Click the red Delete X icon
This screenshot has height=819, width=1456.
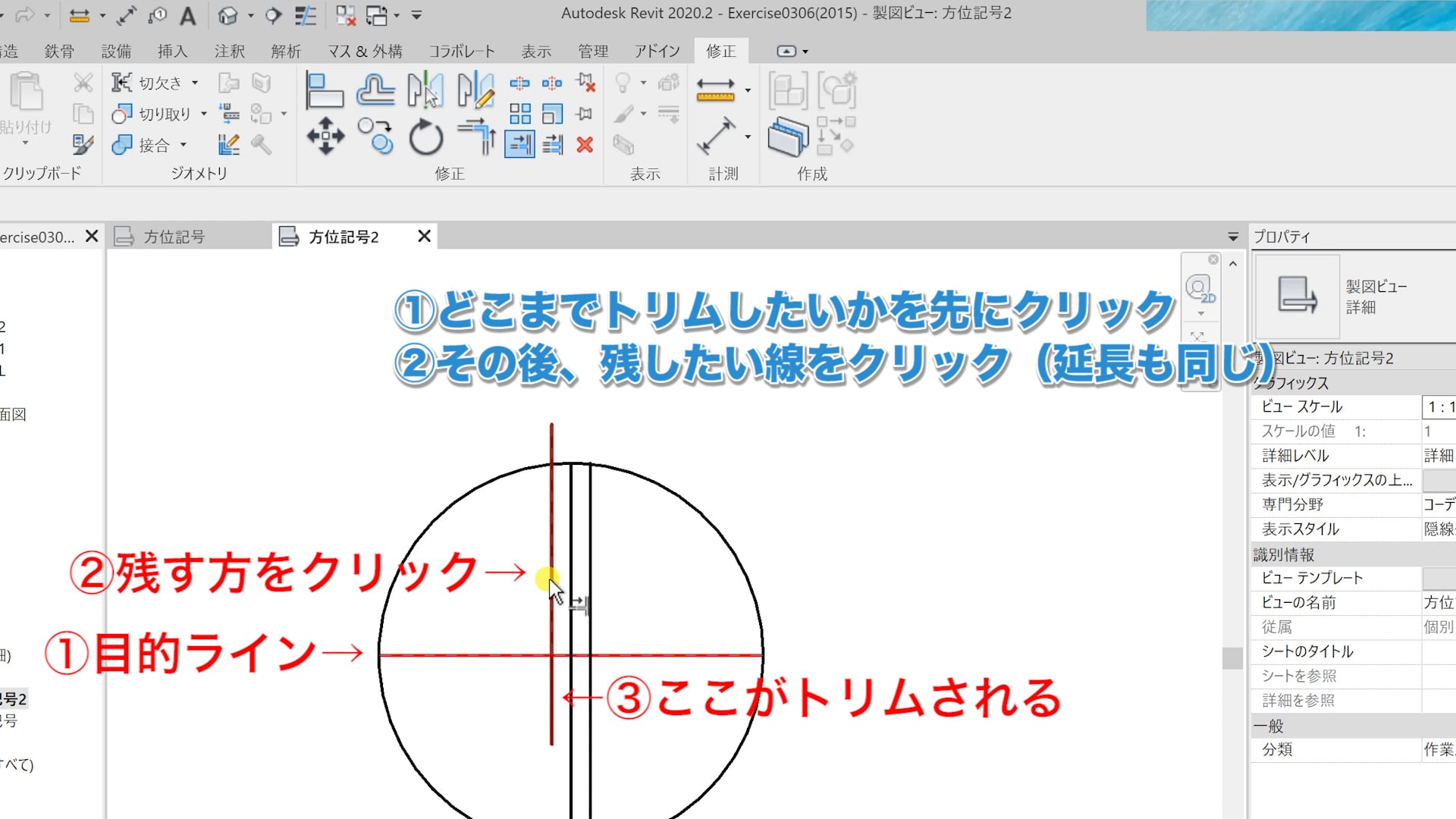(x=585, y=145)
